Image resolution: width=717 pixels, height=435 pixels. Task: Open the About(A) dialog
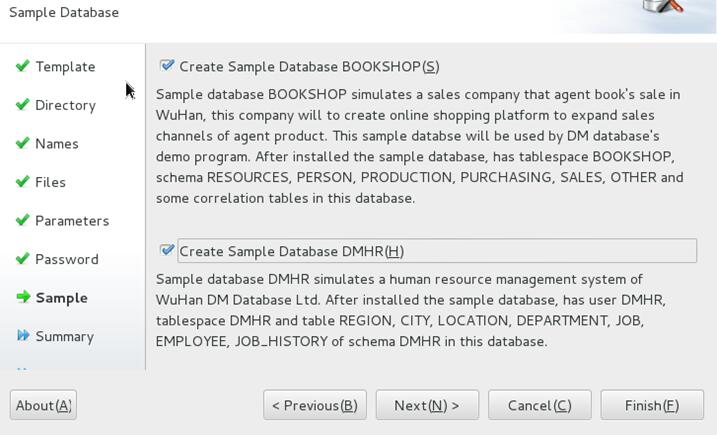[43, 405]
